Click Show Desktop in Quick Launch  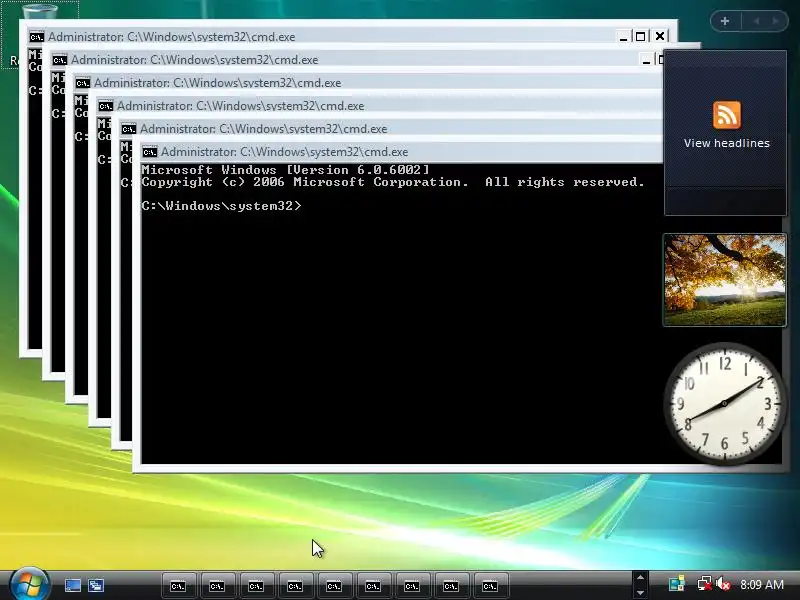click(72, 585)
